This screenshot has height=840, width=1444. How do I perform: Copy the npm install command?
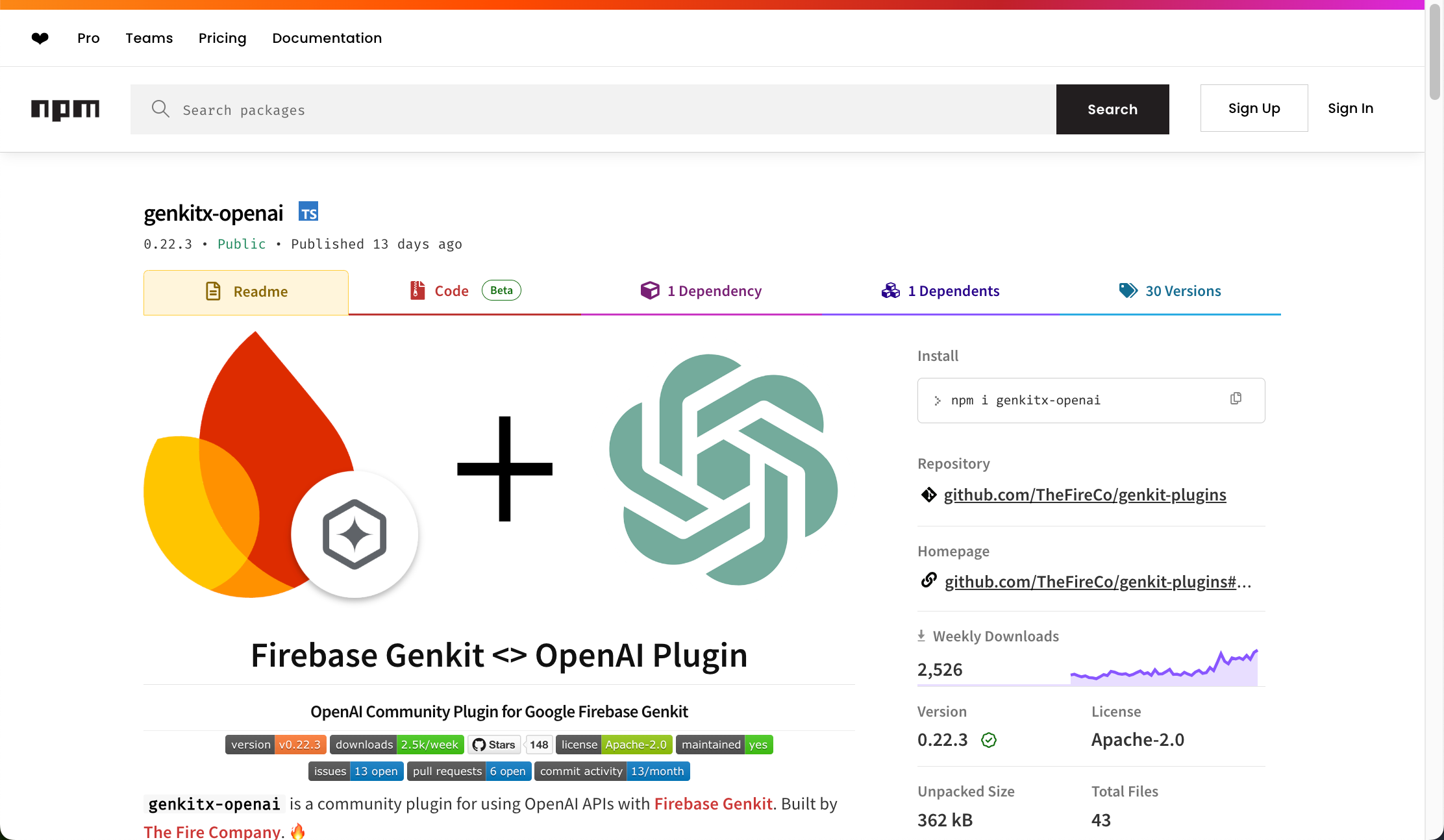(1236, 399)
